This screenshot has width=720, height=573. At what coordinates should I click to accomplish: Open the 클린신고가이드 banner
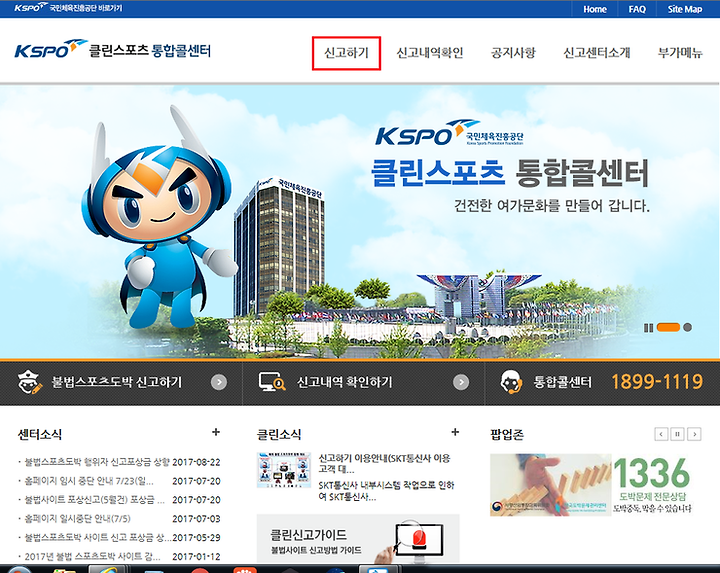pos(358,539)
